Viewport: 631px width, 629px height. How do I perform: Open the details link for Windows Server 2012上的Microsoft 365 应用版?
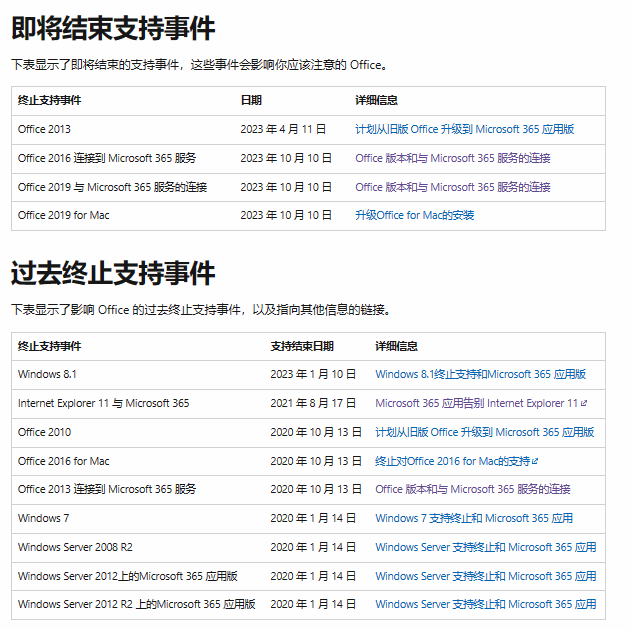485,576
